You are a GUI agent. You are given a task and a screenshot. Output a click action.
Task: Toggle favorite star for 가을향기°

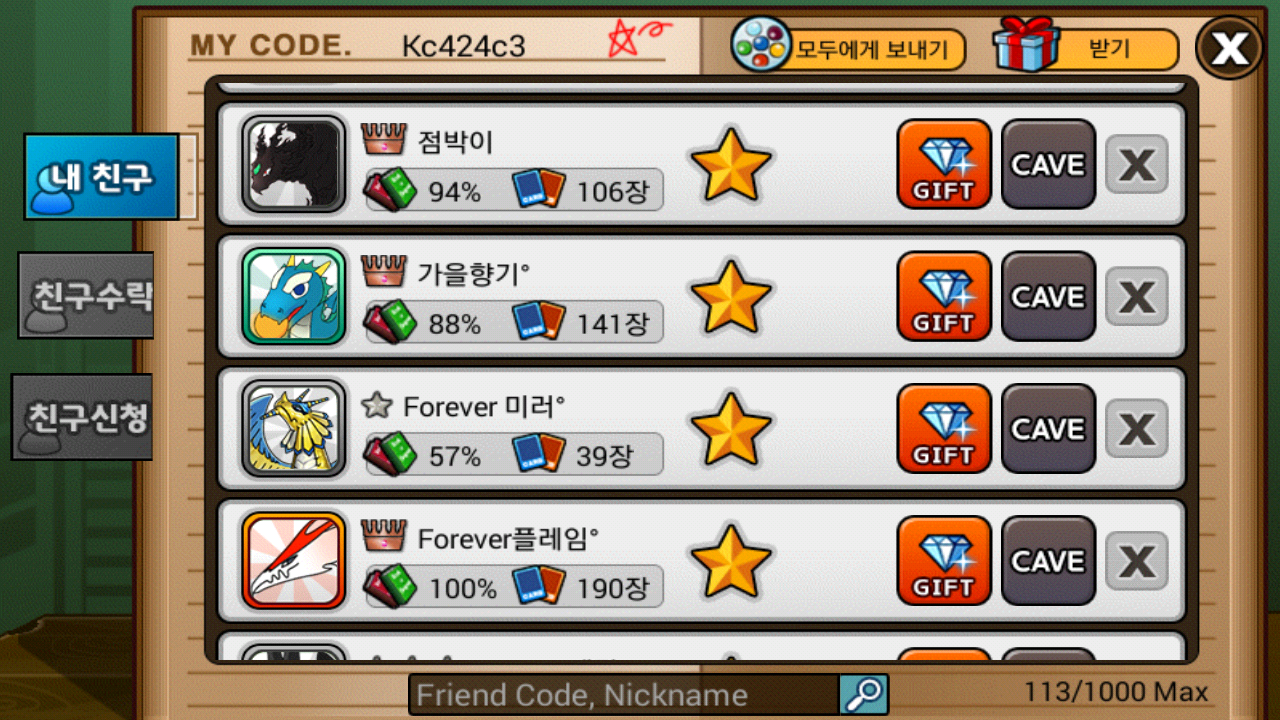[732, 296]
